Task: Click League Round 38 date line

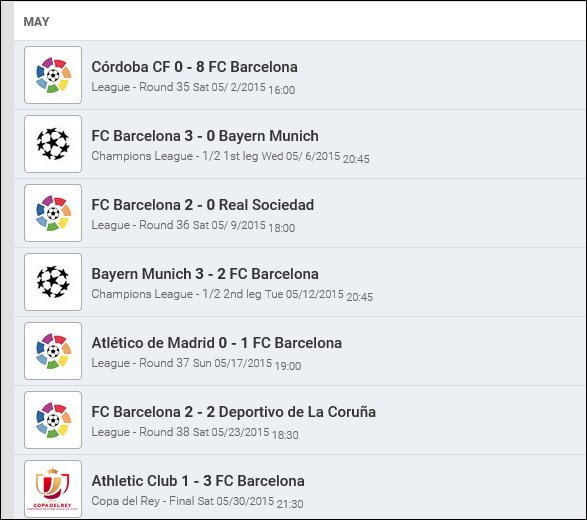Action: click(x=195, y=433)
